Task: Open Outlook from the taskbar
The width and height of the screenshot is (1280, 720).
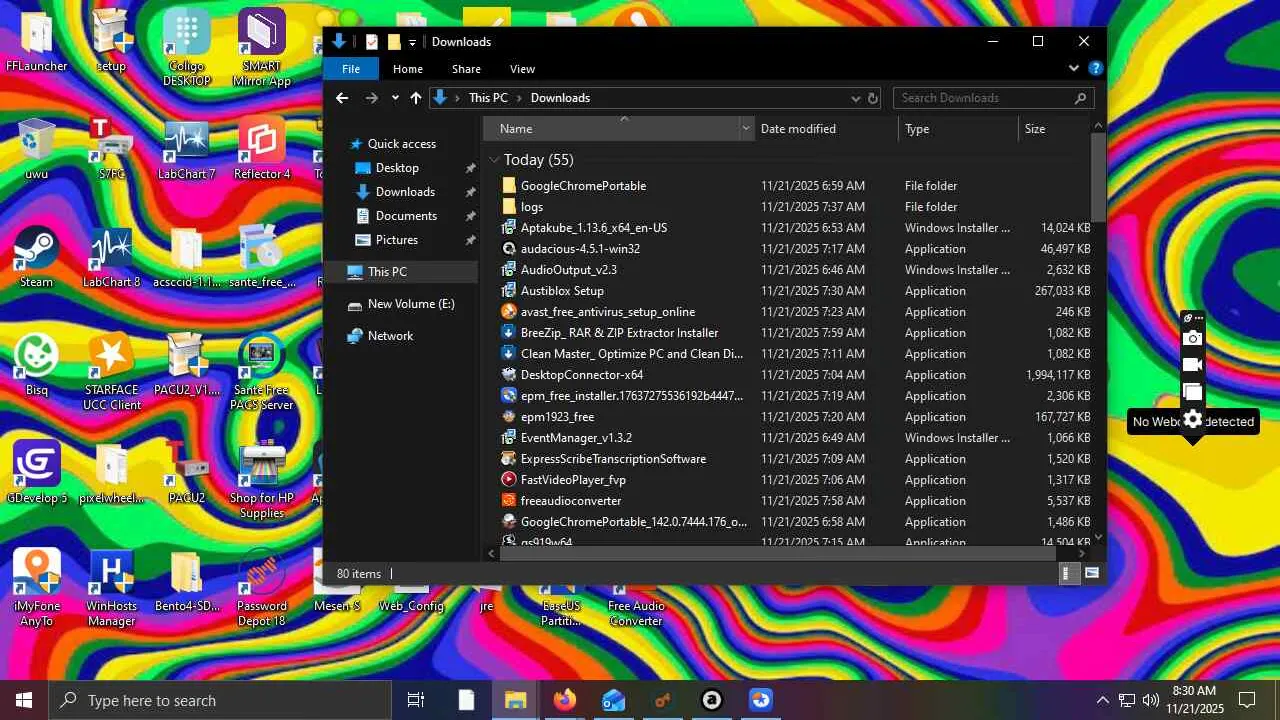Action: [x=613, y=700]
